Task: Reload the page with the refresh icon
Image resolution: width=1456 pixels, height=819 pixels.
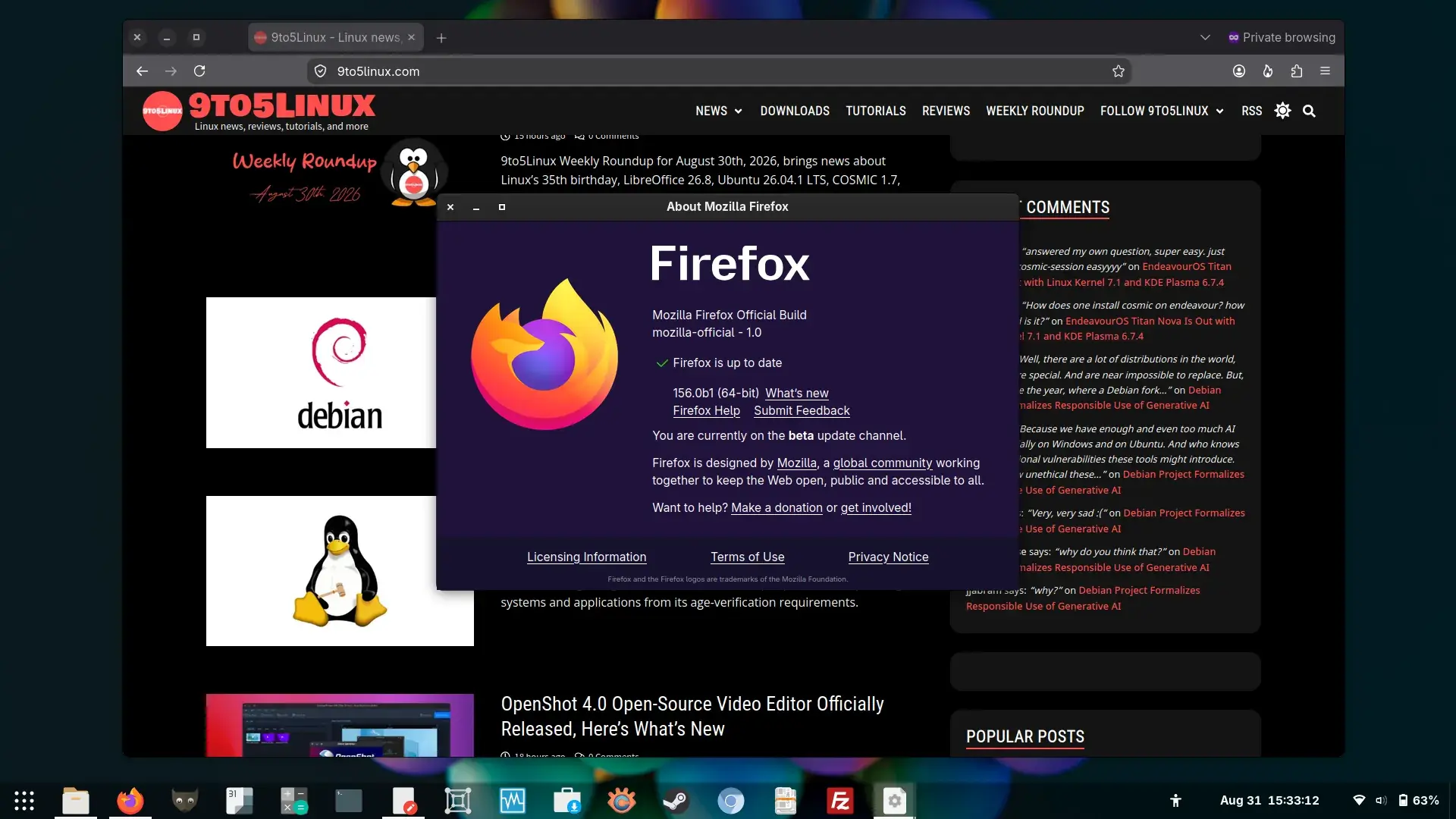Action: click(x=199, y=71)
